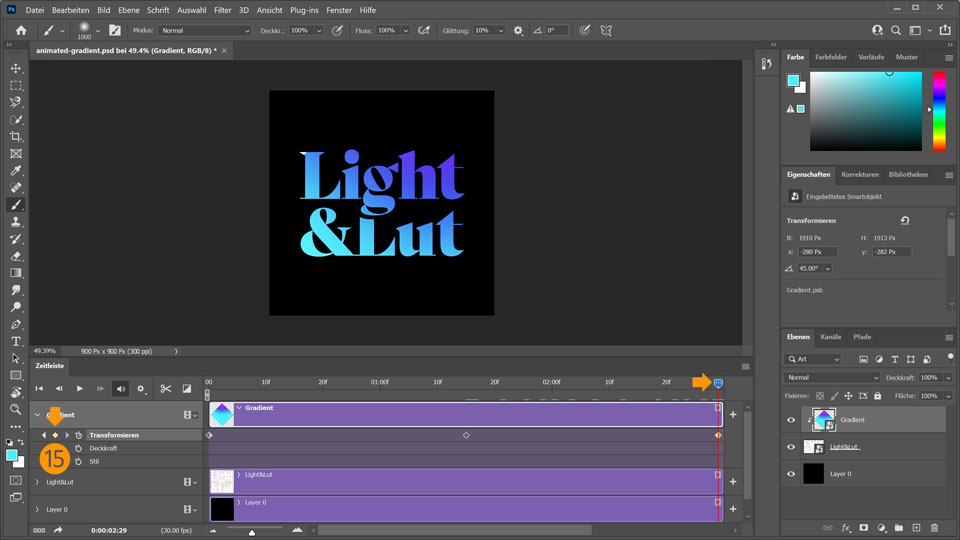Select the Horizontal Type tool

[16, 341]
